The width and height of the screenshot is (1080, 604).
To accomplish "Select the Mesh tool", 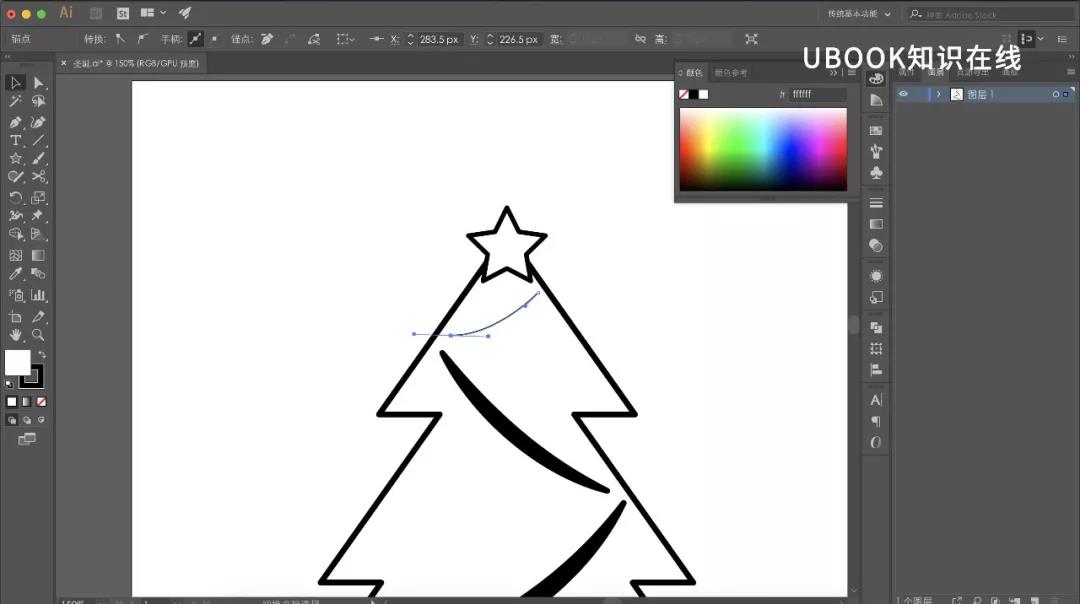I will tap(15, 256).
